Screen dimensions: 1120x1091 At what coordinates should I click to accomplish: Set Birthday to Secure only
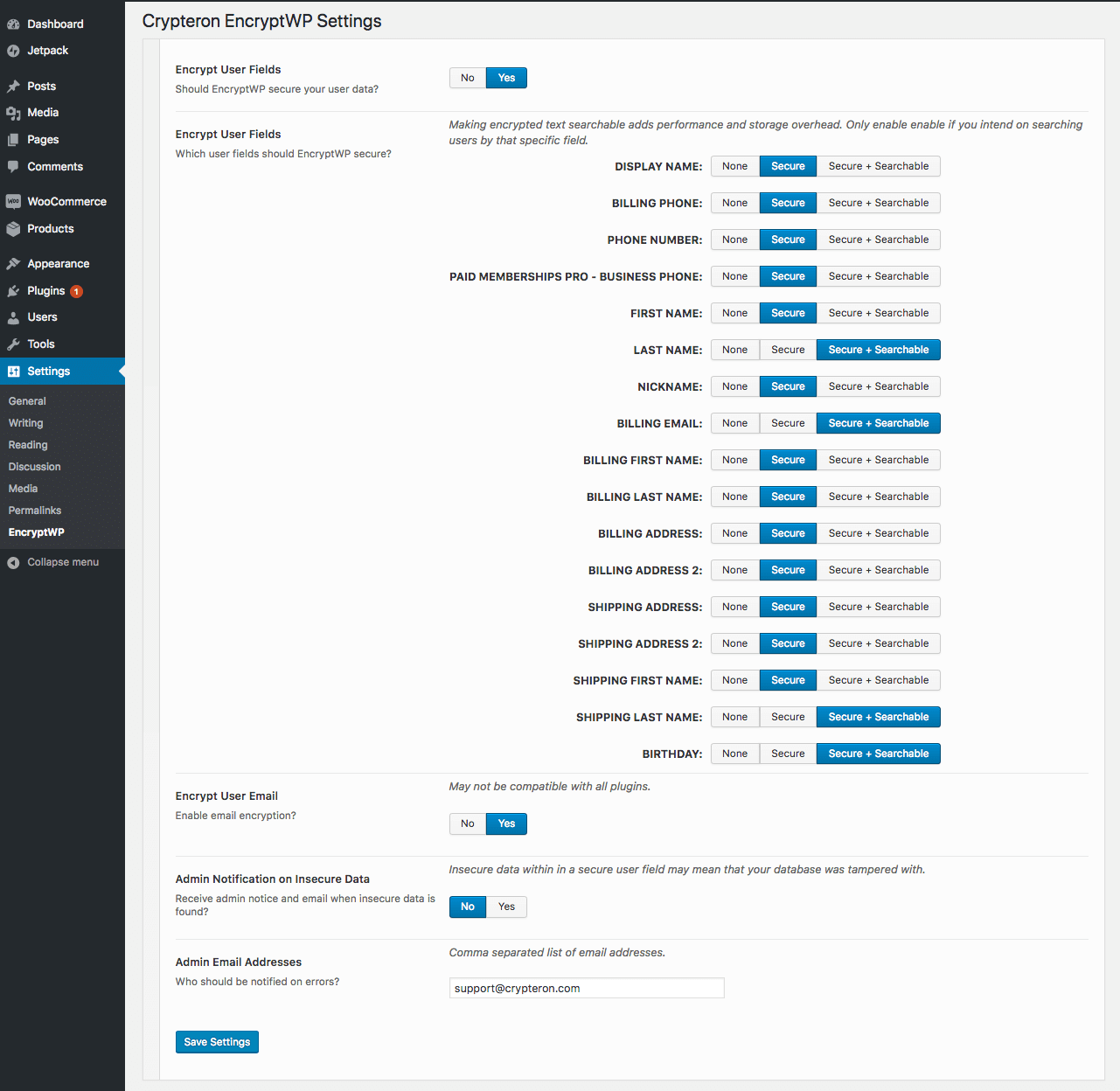(788, 754)
